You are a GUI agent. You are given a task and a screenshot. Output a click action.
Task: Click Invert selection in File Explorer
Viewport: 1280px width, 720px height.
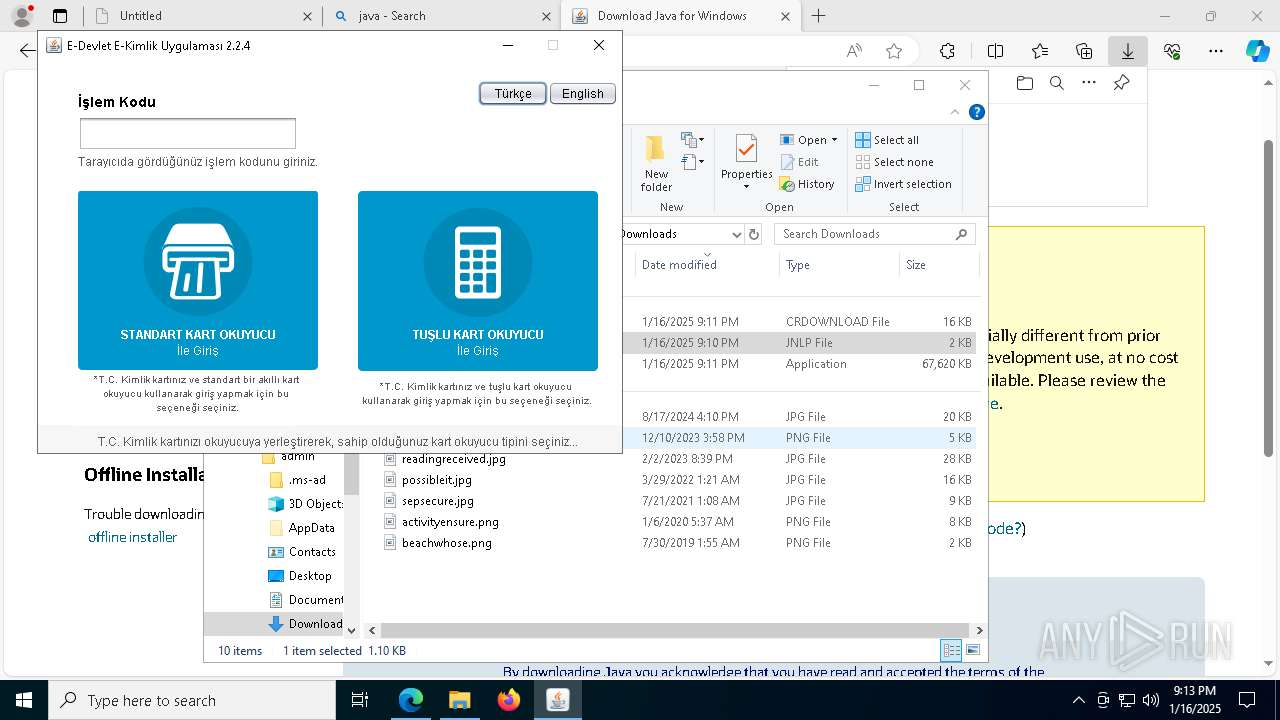903,184
